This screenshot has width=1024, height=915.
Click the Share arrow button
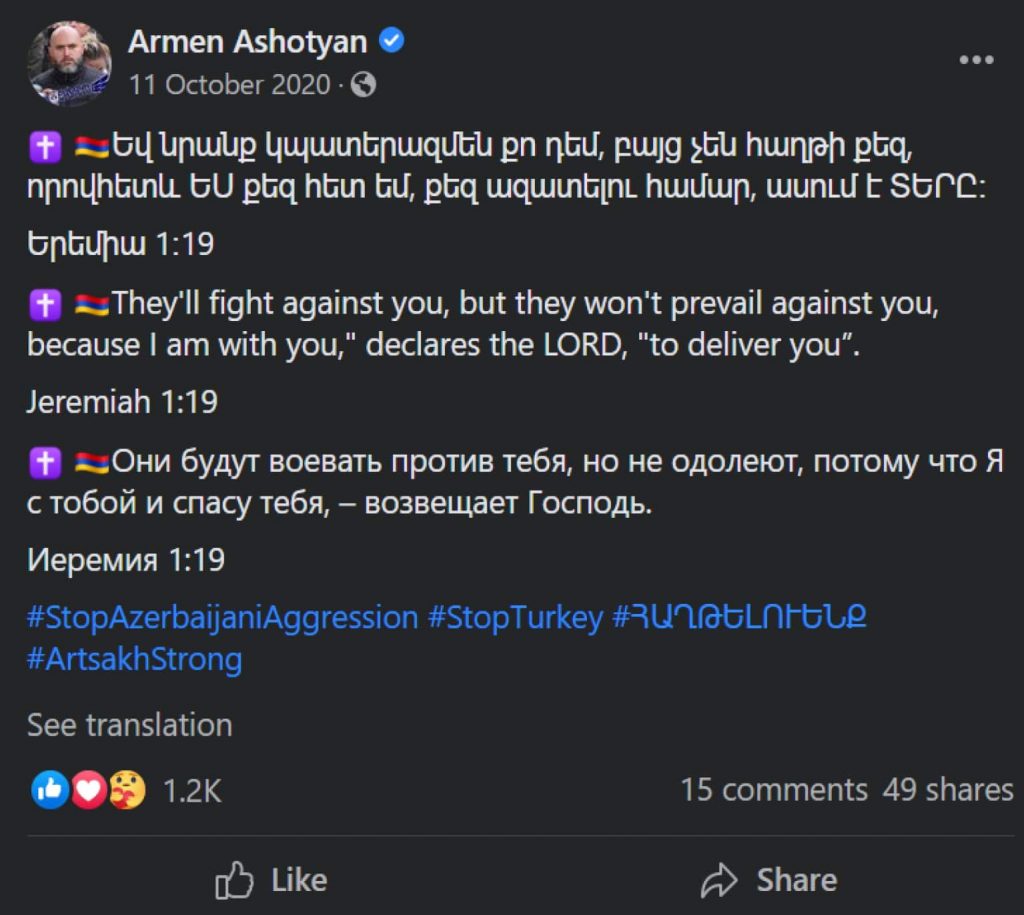769,880
